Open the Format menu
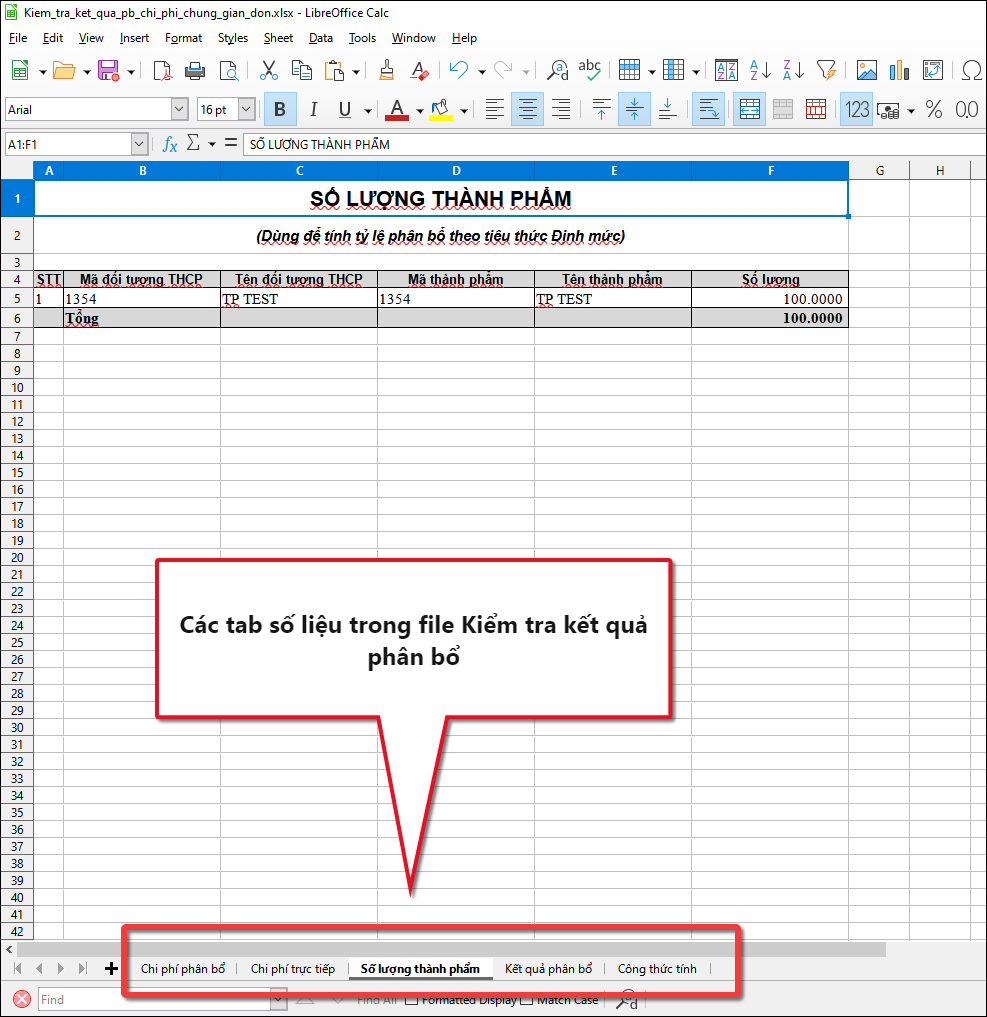Screen dimensions: 987x1017 (x=183, y=38)
